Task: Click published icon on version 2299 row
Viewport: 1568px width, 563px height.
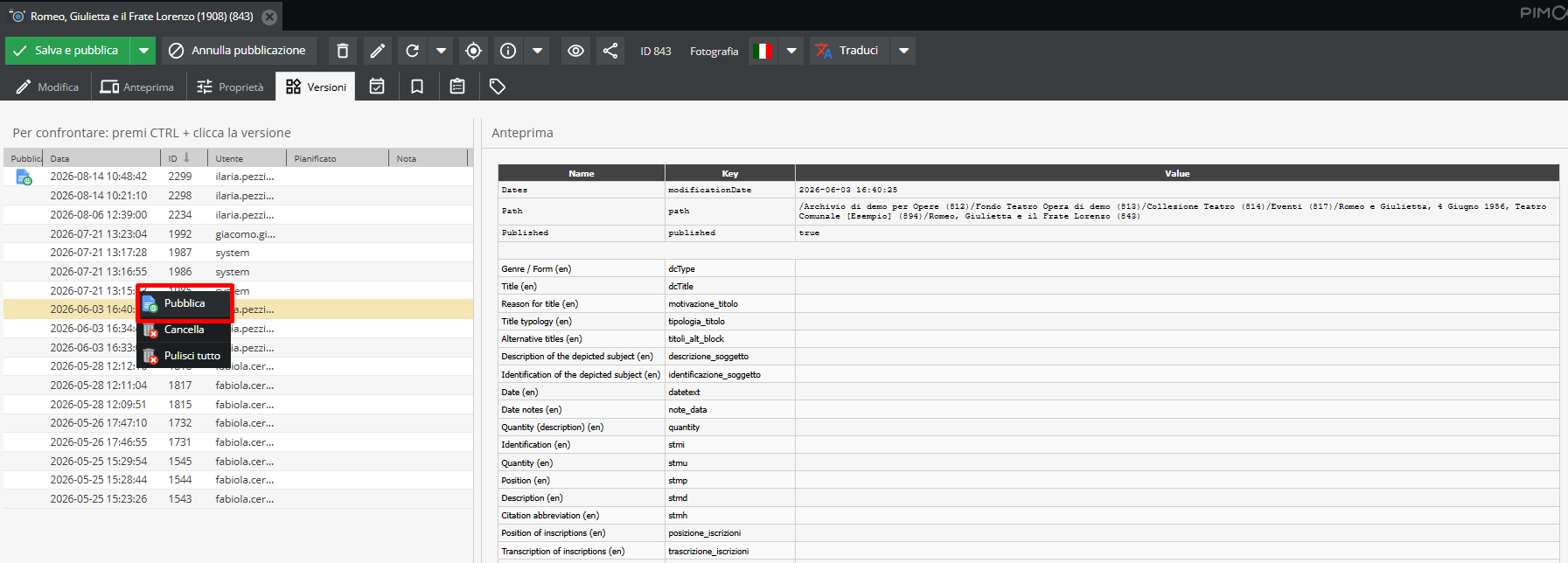Action: [x=24, y=177]
